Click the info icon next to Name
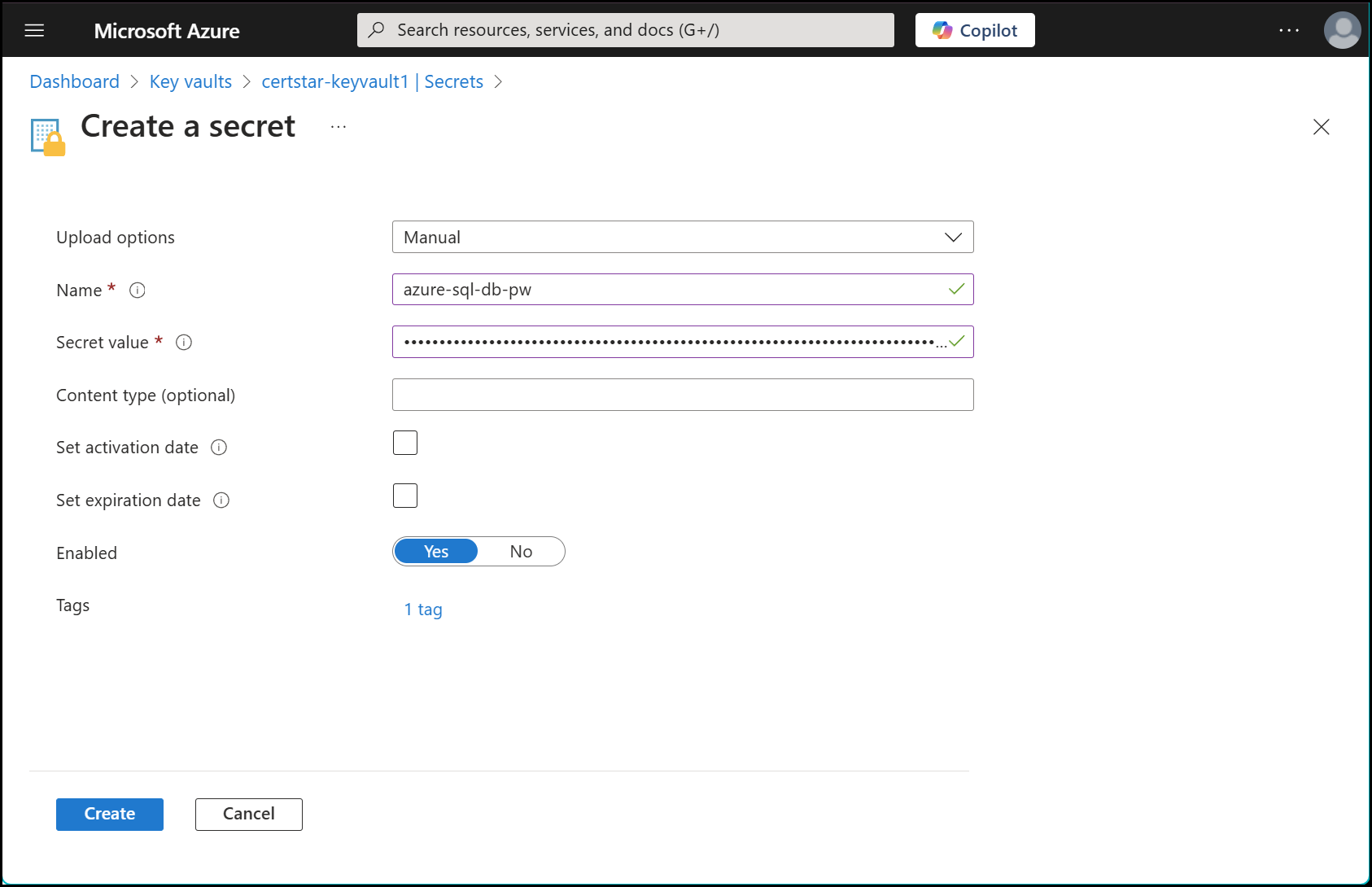 pyautogui.click(x=138, y=290)
